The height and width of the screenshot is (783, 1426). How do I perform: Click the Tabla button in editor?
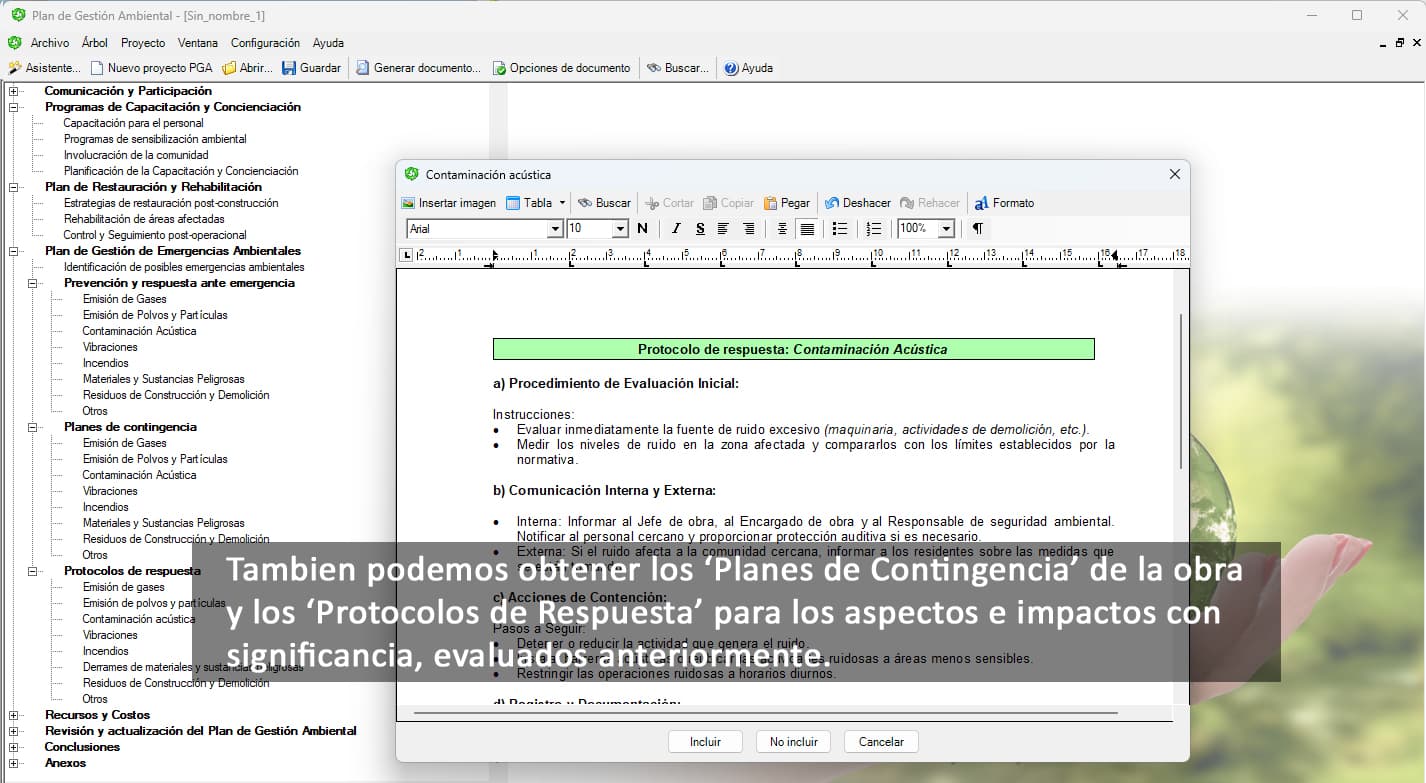click(x=529, y=203)
